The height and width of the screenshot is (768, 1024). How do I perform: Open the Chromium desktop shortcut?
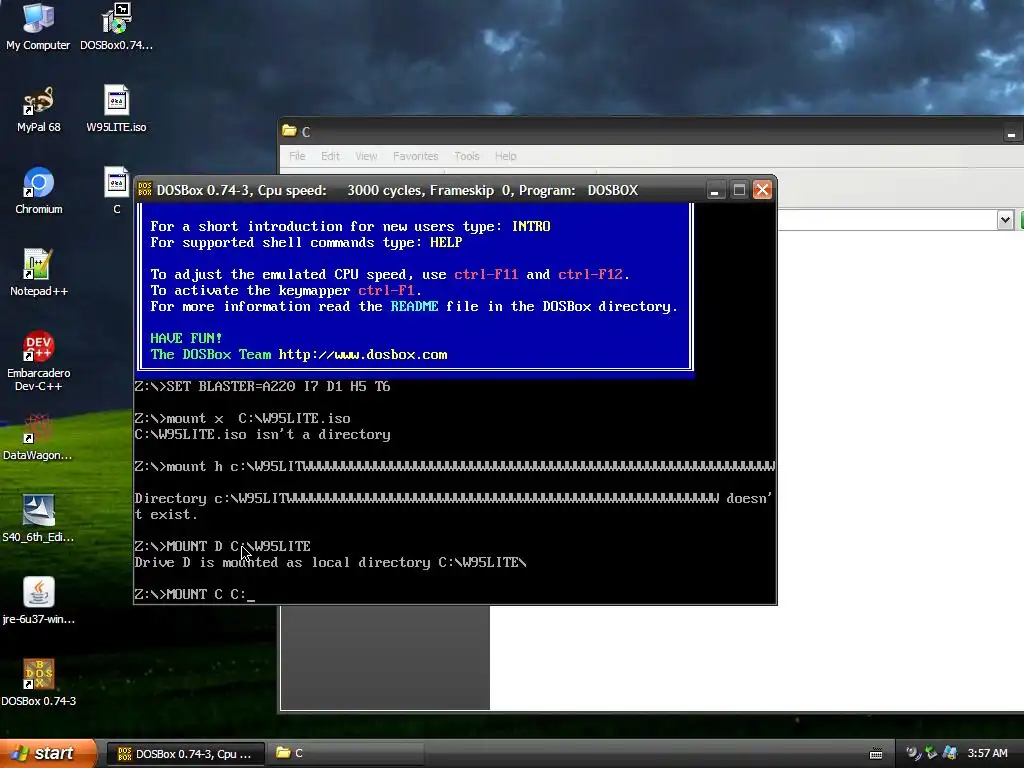tap(39, 191)
